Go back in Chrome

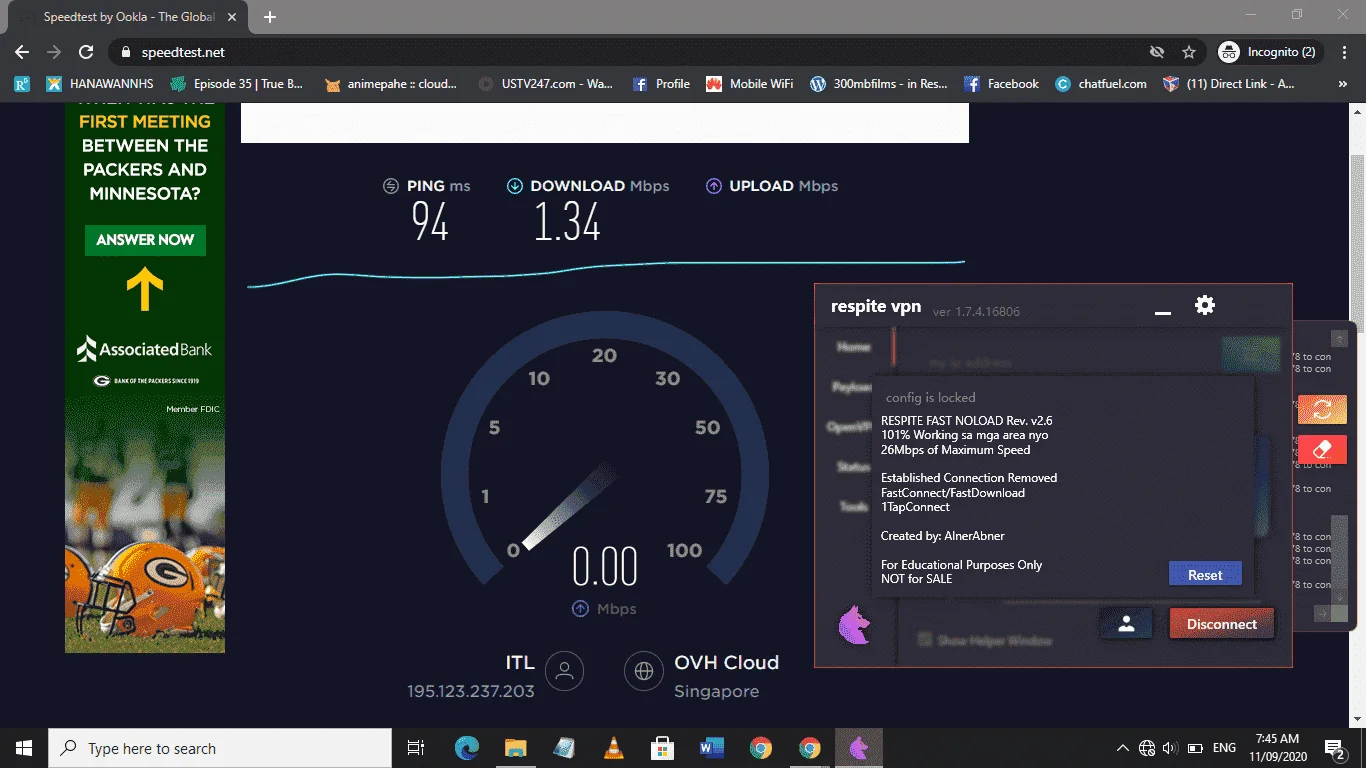pos(22,52)
